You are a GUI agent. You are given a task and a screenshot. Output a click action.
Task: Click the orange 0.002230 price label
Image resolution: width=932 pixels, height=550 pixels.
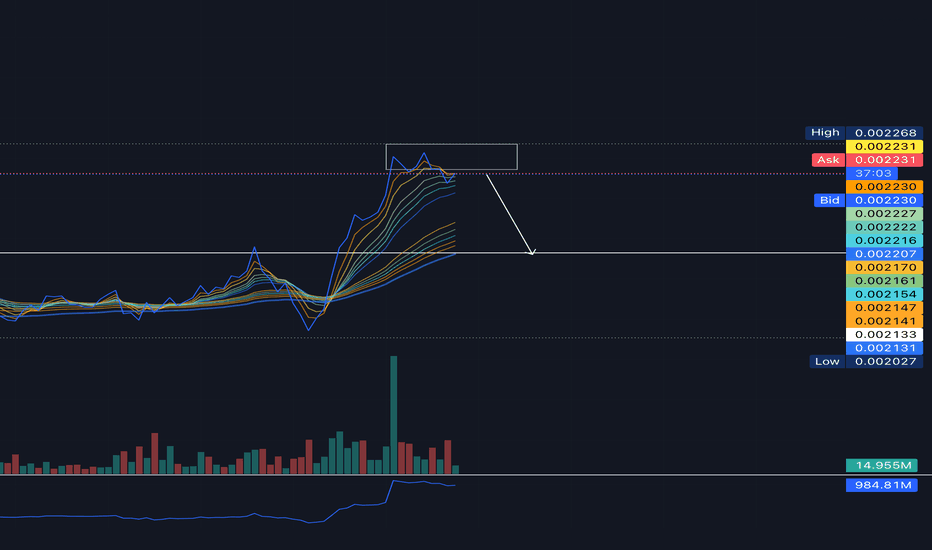pyautogui.click(x=884, y=187)
